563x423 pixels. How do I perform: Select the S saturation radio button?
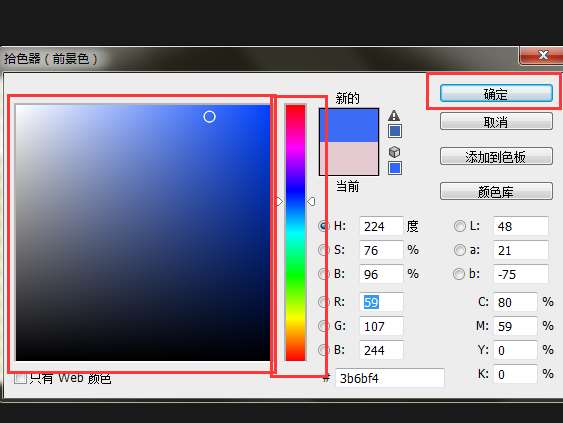click(x=323, y=250)
